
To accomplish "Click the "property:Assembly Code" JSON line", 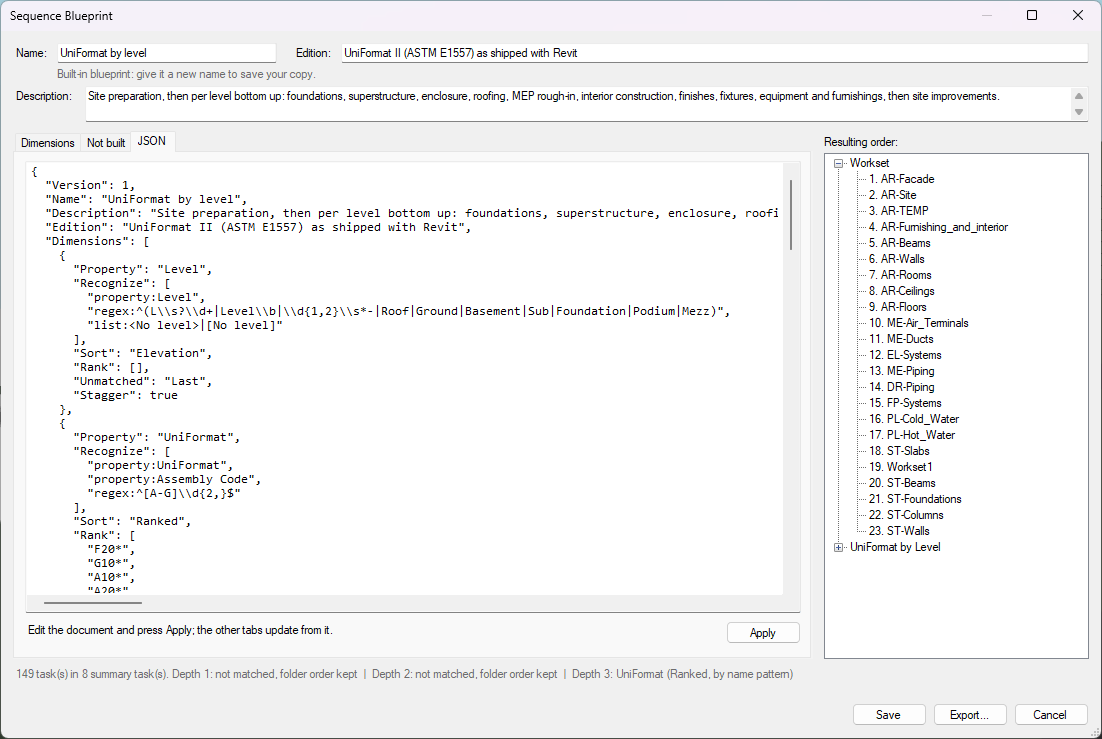I will click(x=174, y=480).
